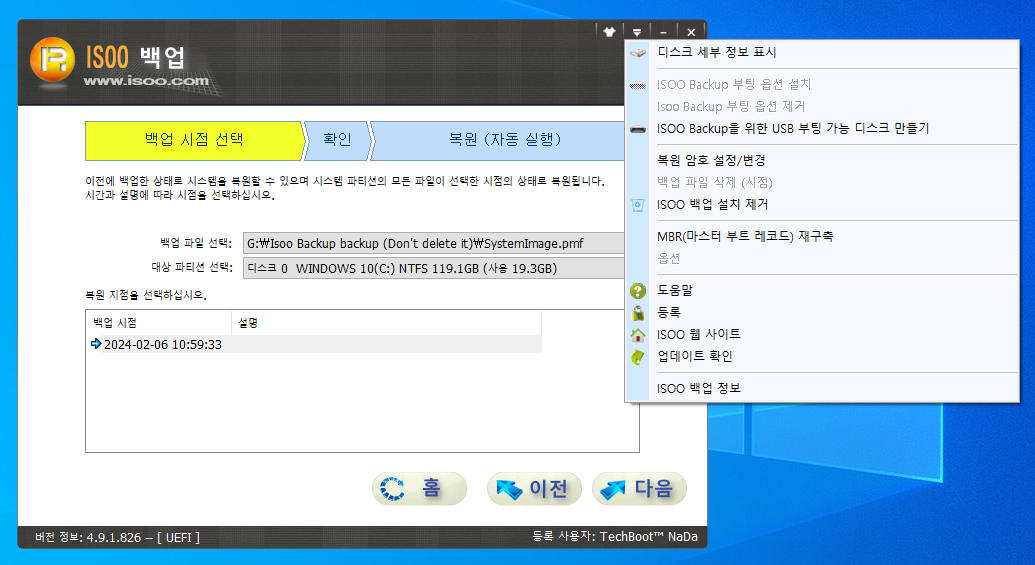Image resolution: width=1035 pixels, height=565 pixels.
Task: Click 등록 사용자: TechBoot NaDa status text
Action: (615, 537)
